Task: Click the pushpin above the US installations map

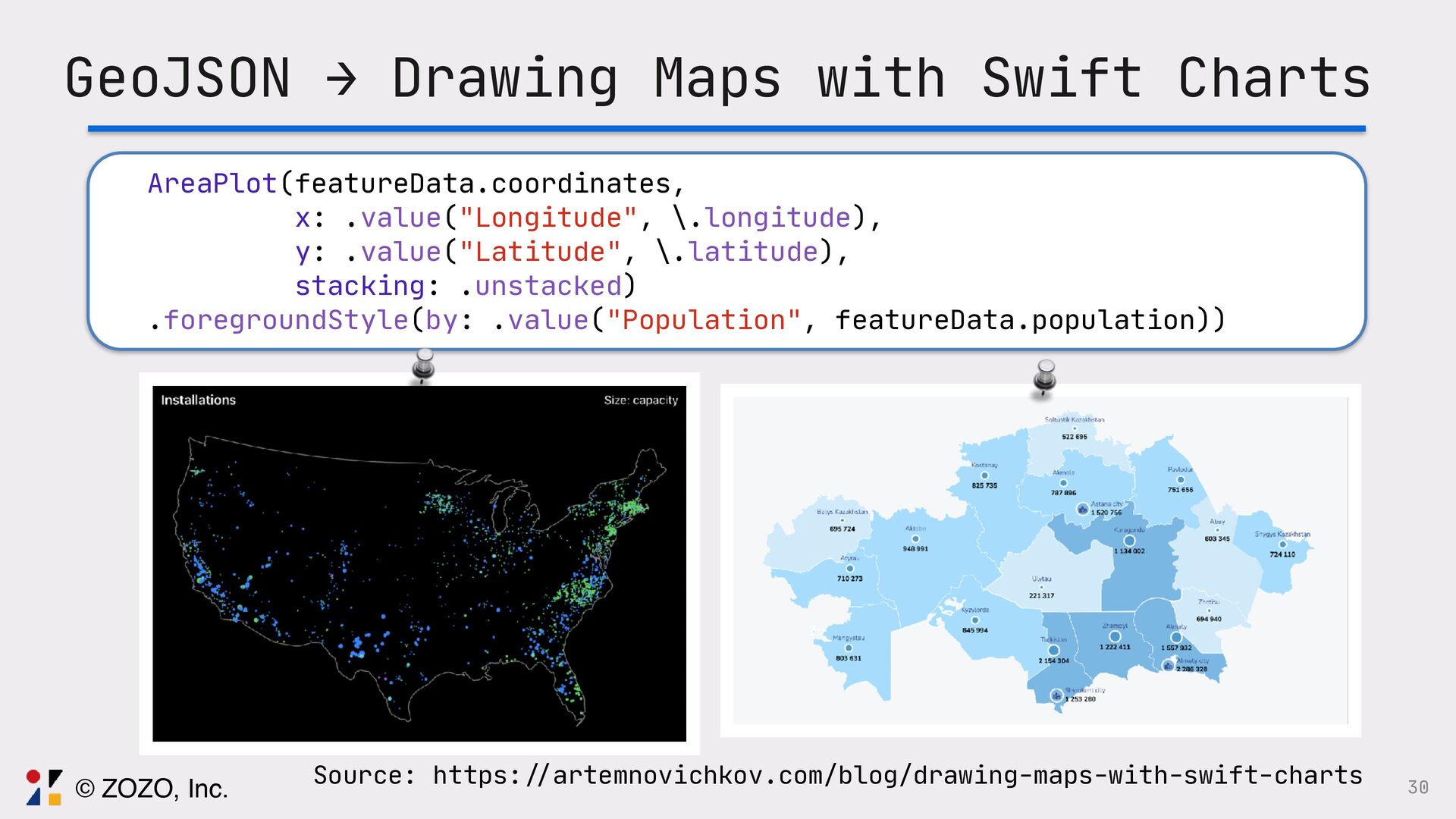Action: 424,366
